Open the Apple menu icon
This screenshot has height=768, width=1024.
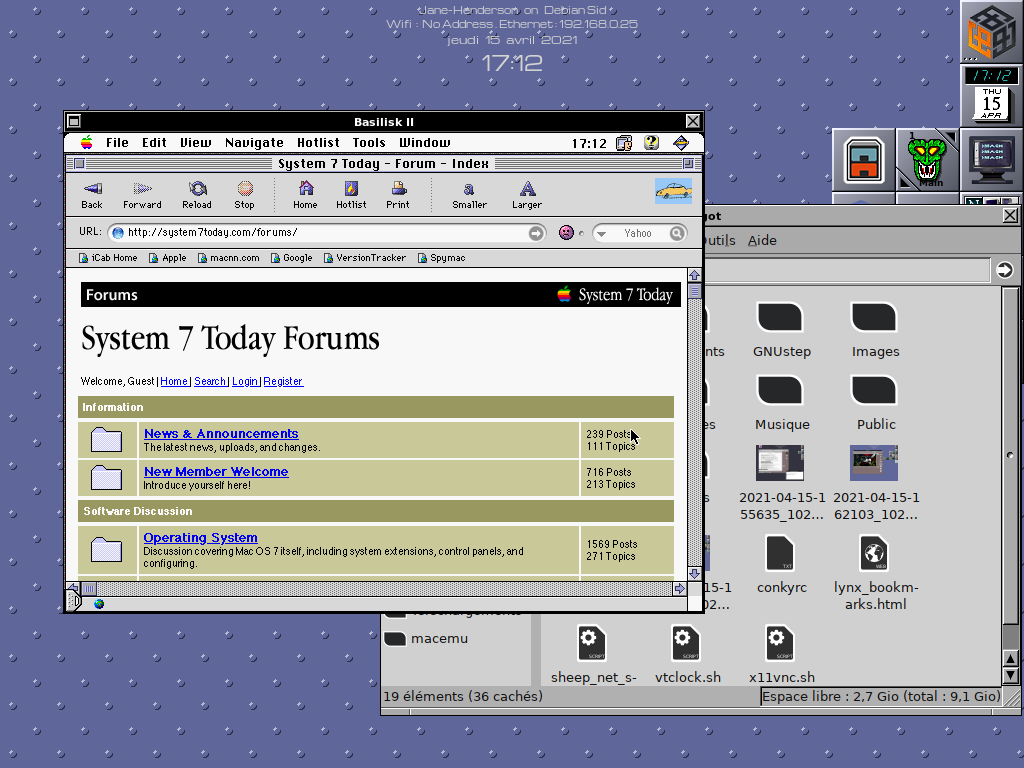[x=86, y=143]
